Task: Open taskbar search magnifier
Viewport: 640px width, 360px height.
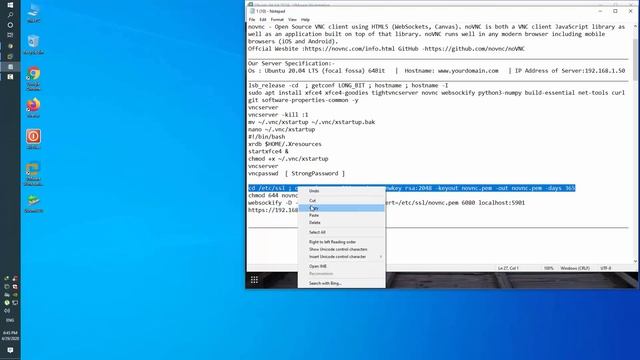Action: (10, 15)
